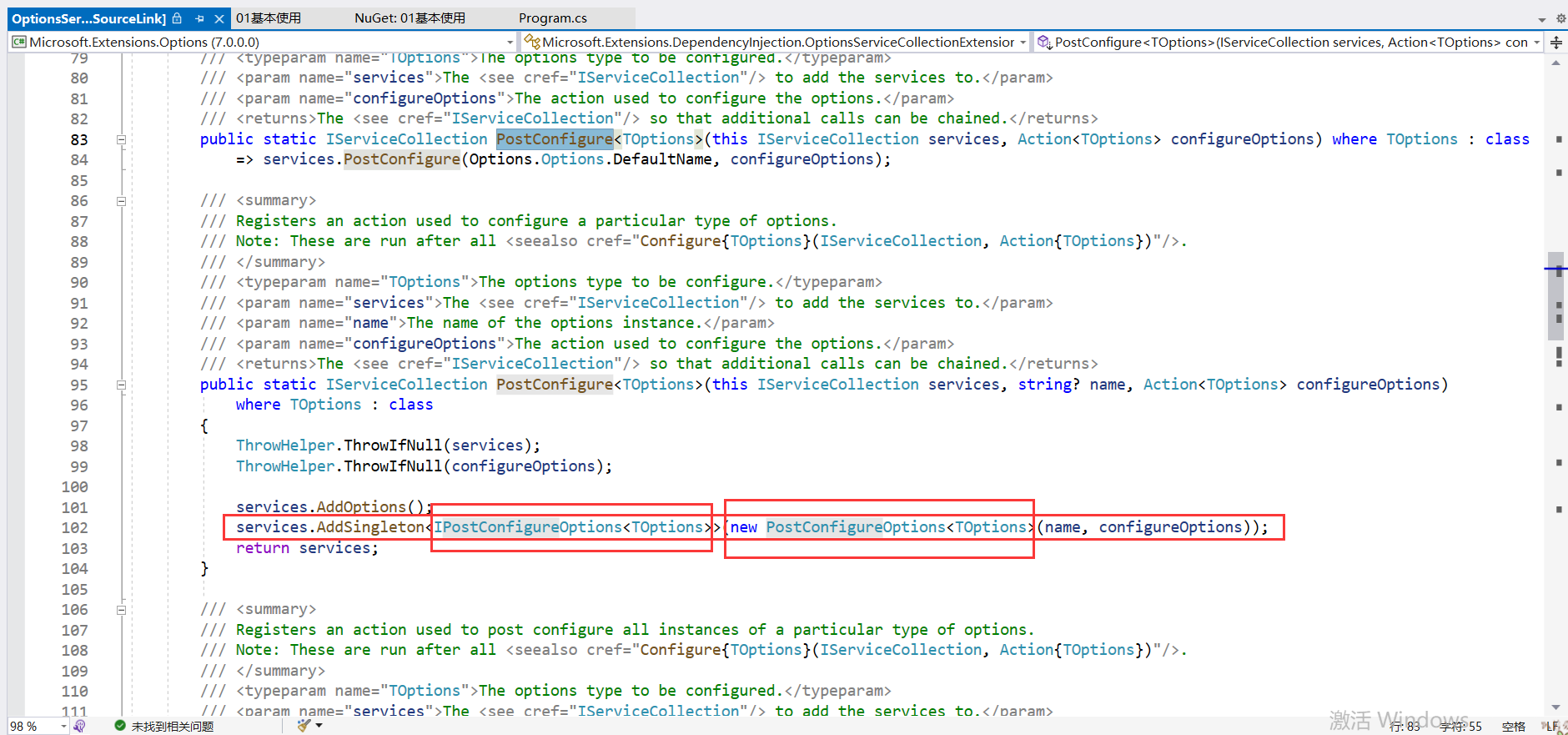Click IServiceCollection return type on line 83

point(407,139)
